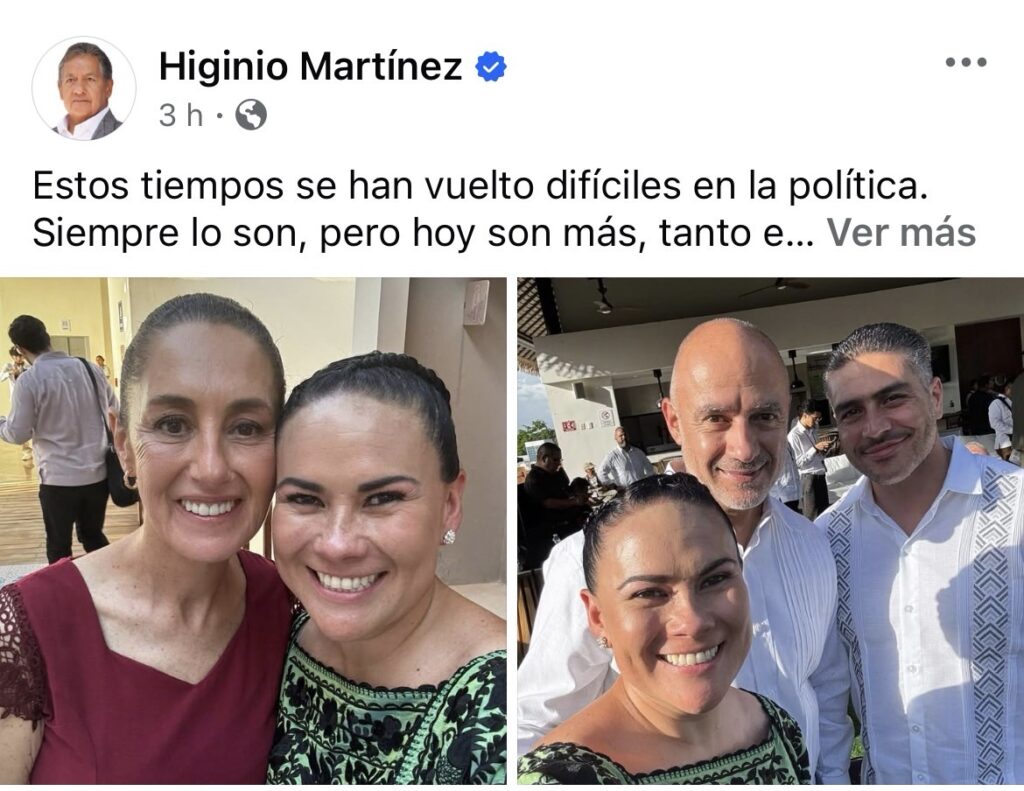Click the blue verified badge icon

tap(490, 67)
